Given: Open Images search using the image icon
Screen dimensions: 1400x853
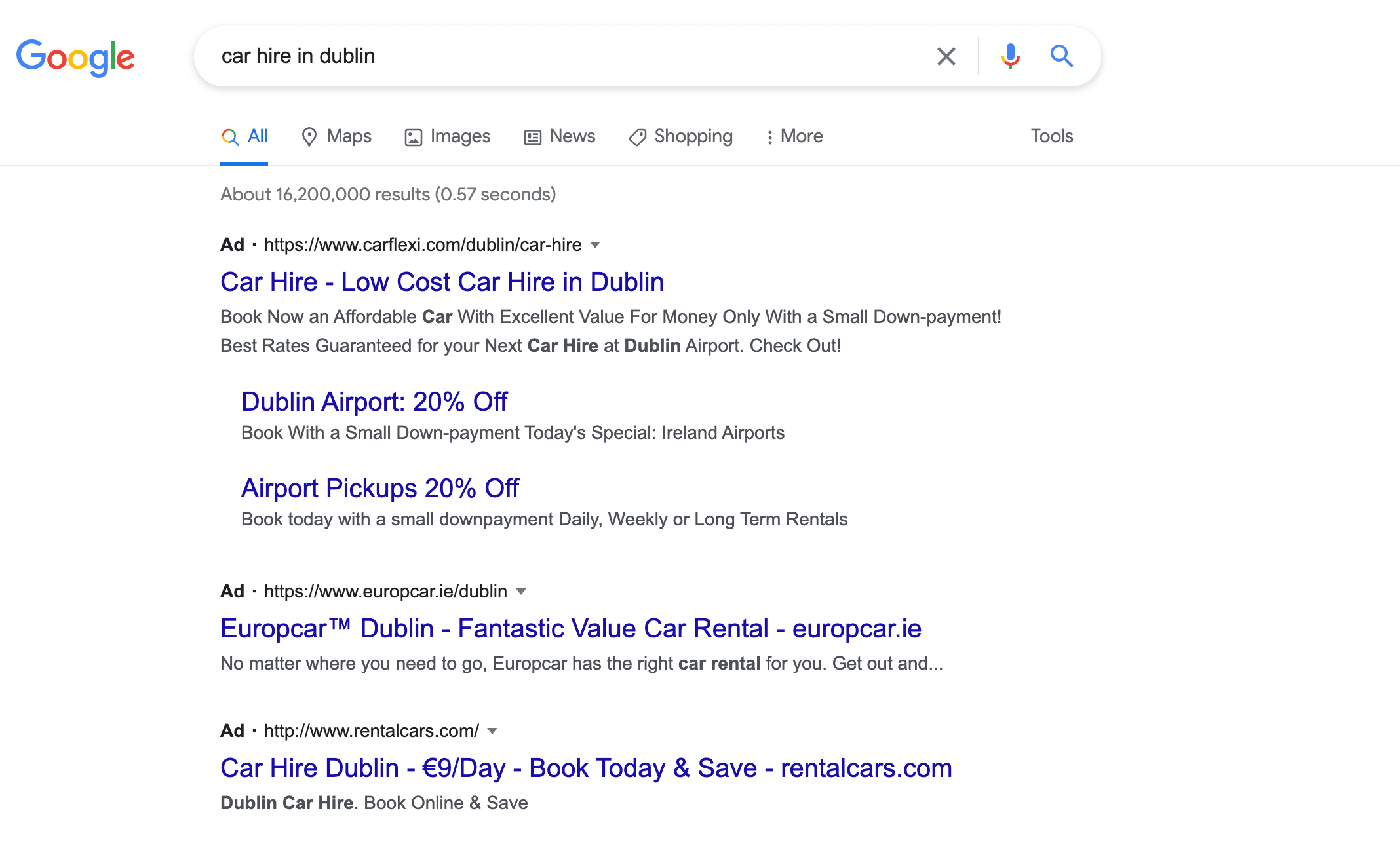Looking at the screenshot, I should 413,137.
